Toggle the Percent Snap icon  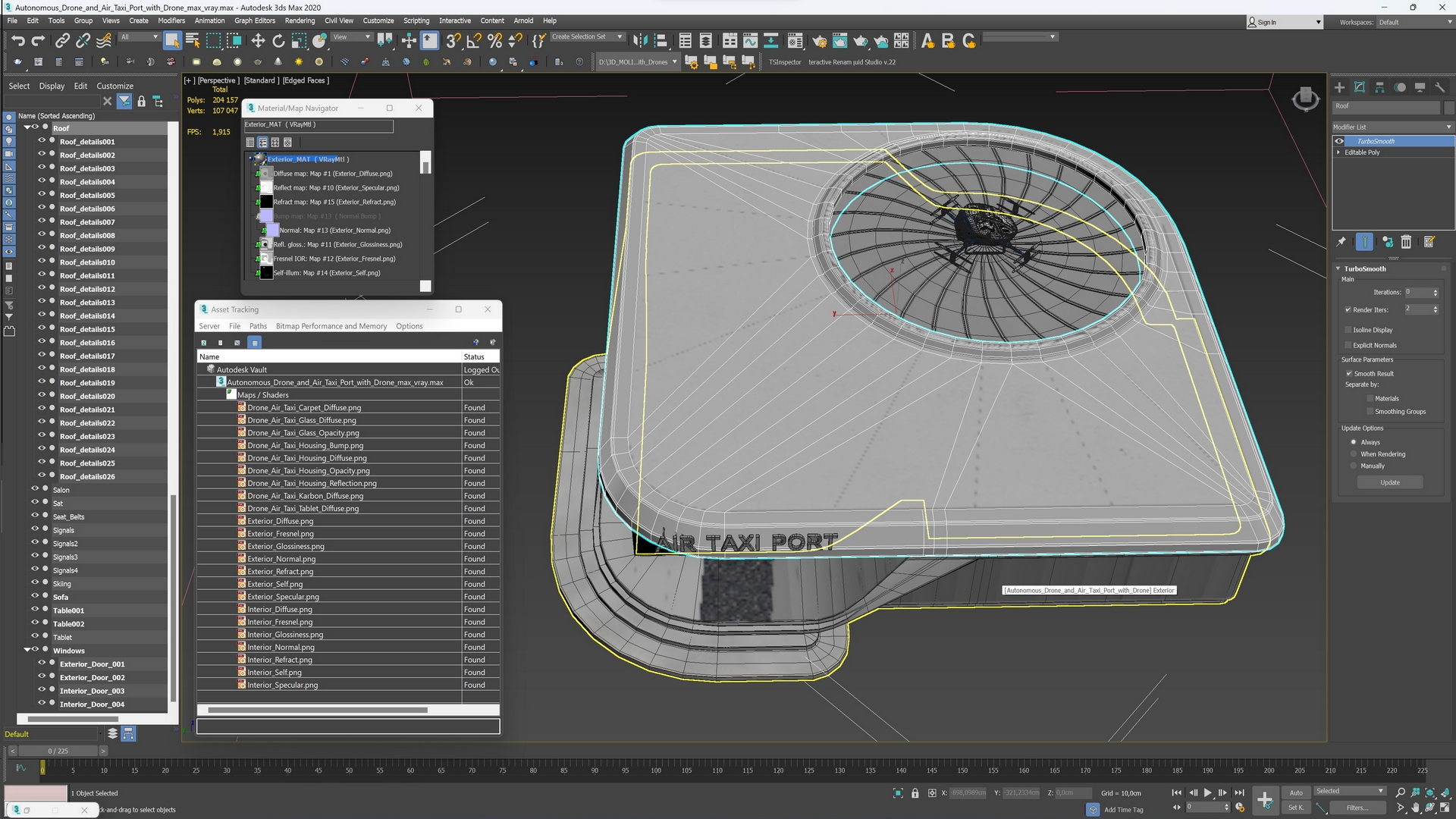(x=494, y=40)
